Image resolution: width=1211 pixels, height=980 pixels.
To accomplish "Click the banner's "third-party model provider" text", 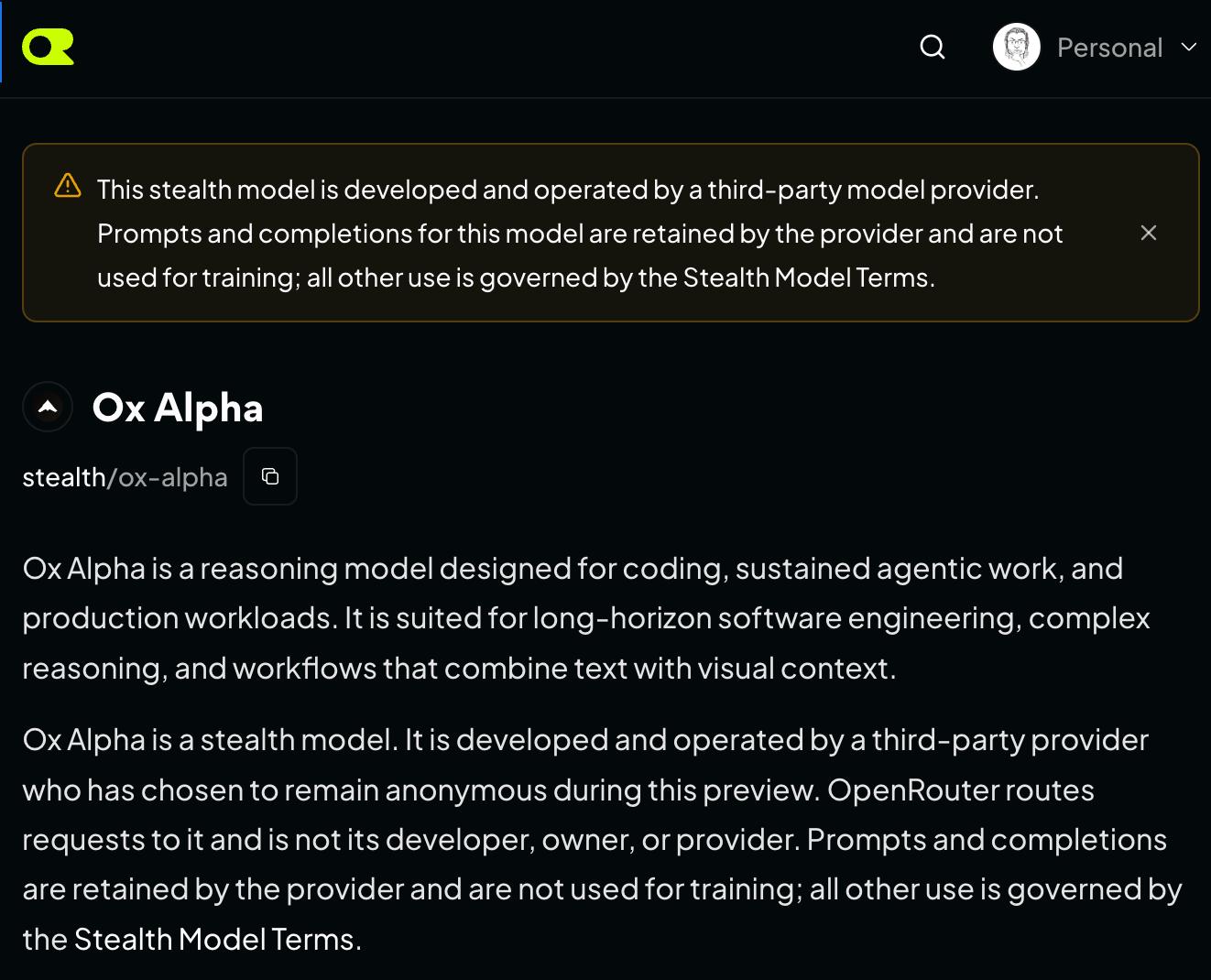I will (873, 190).
